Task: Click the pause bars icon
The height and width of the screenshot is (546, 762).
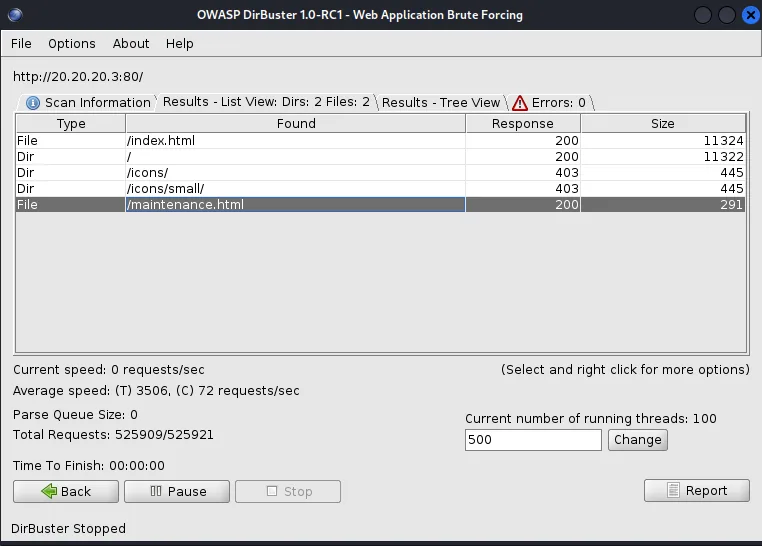Action: pyautogui.click(x=156, y=491)
